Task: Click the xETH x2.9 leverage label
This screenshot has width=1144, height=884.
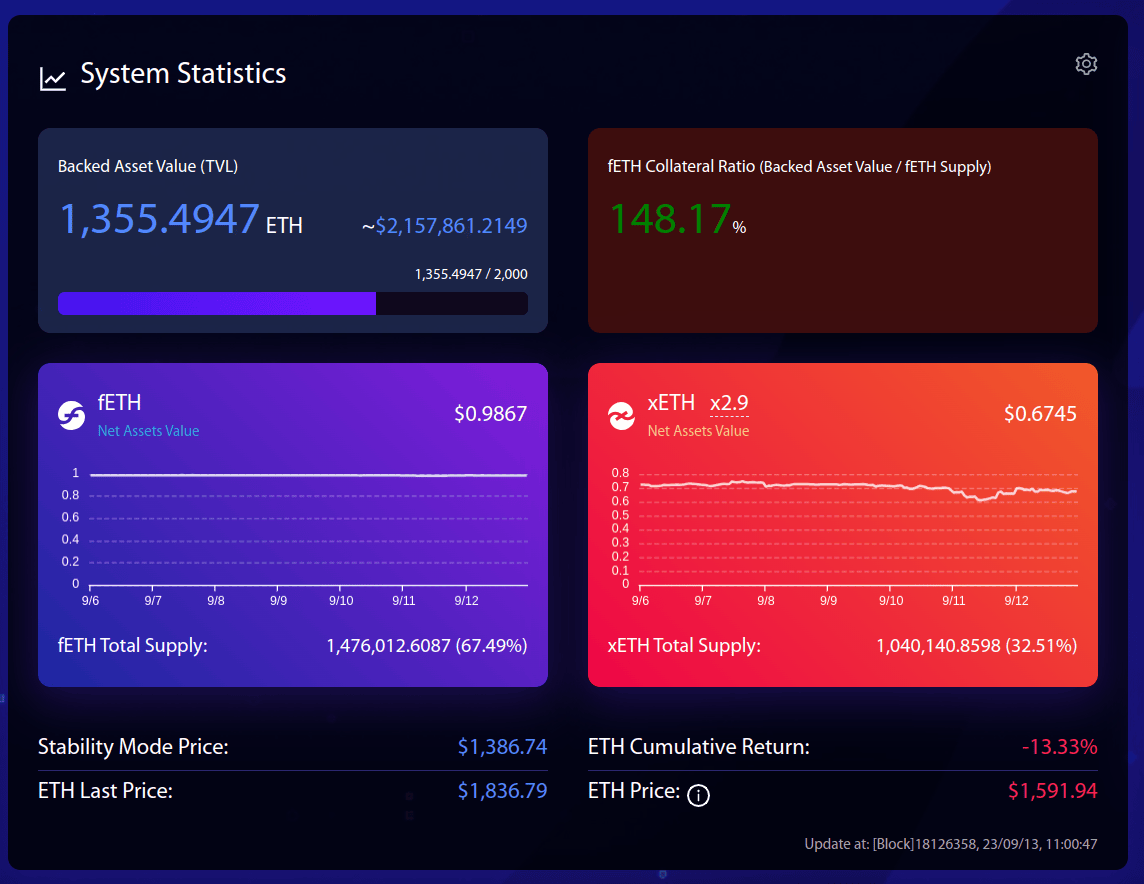Action: pos(729,403)
